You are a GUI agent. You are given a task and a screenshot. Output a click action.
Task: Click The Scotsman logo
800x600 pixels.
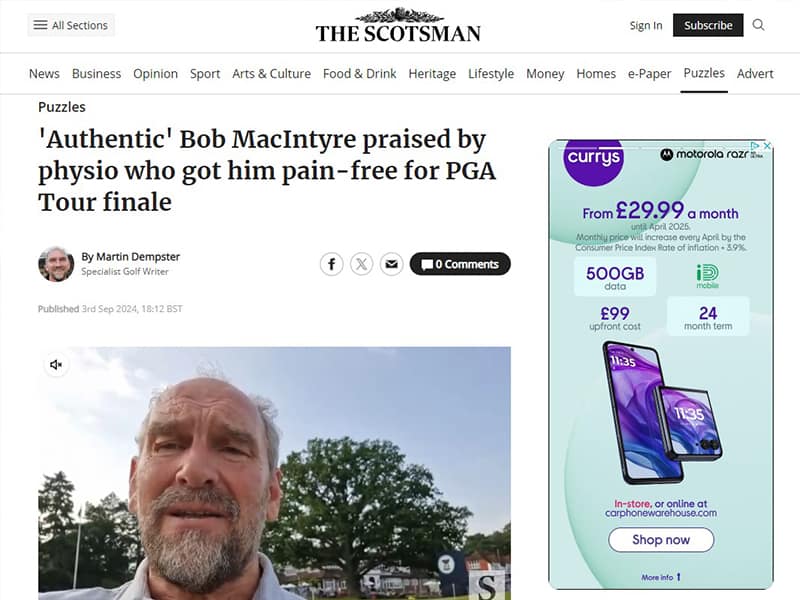398,26
